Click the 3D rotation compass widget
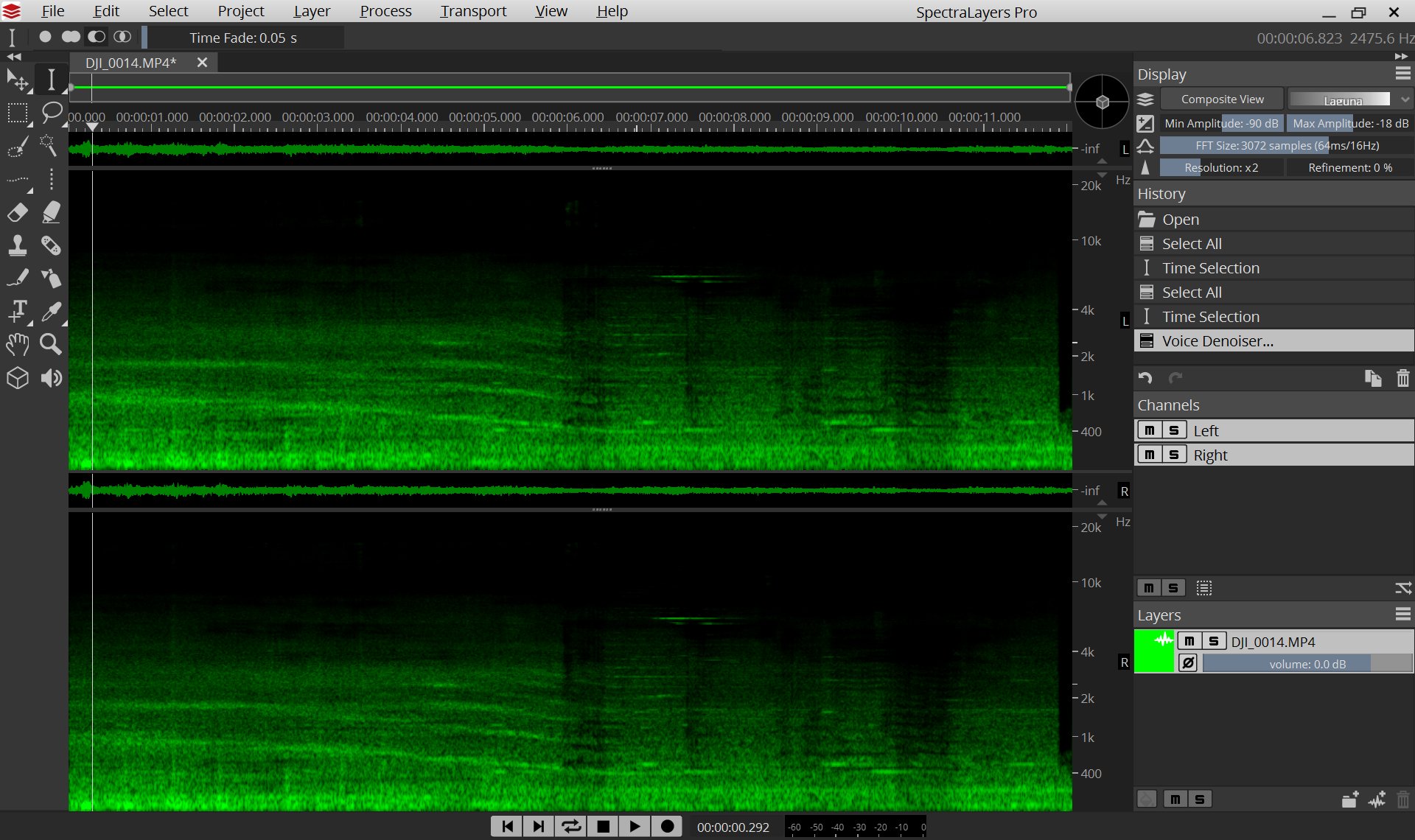This screenshot has width=1415, height=840. 1102,102
